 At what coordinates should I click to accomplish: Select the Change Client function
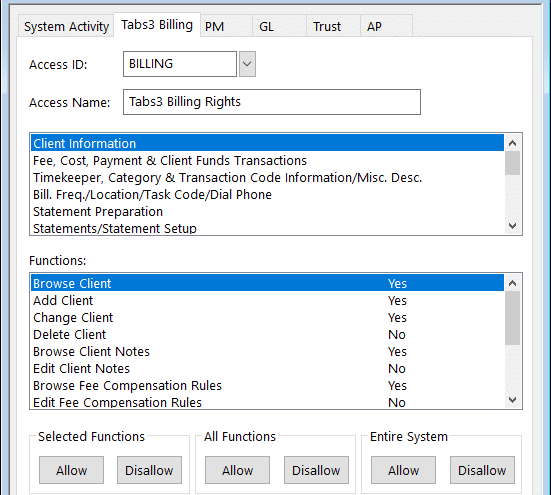coord(267,318)
